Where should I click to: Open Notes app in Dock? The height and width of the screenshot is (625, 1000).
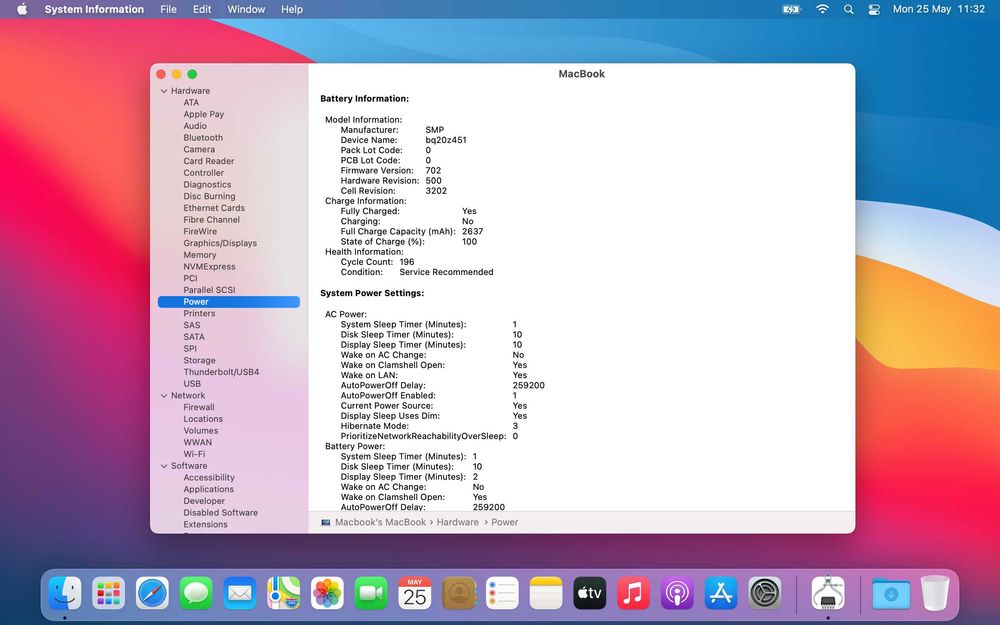(x=546, y=593)
